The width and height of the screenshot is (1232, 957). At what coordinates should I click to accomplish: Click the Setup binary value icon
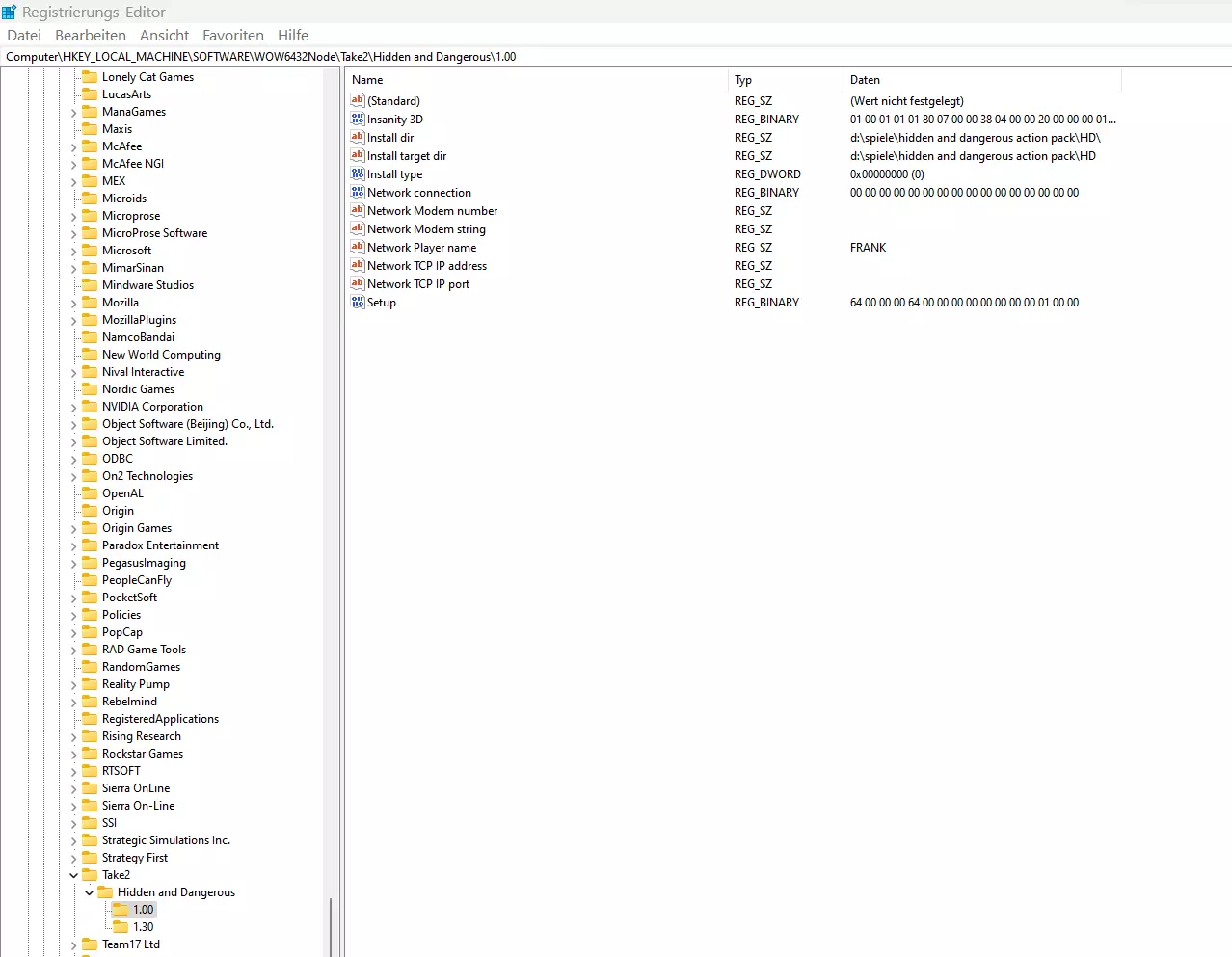click(358, 302)
